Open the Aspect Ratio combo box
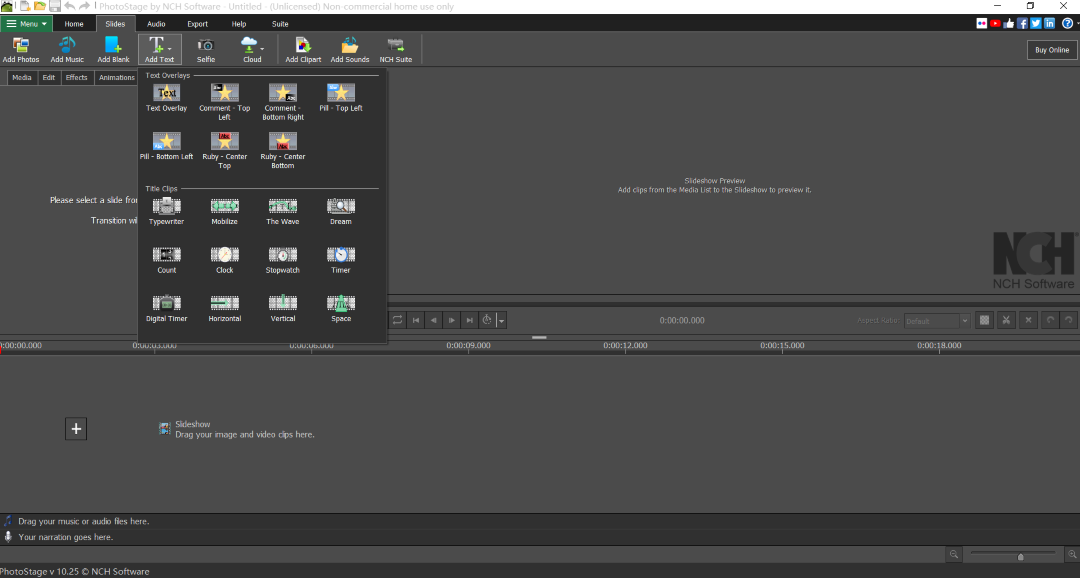This screenshot has width=1080, height=578. click(x=937, y=321)
